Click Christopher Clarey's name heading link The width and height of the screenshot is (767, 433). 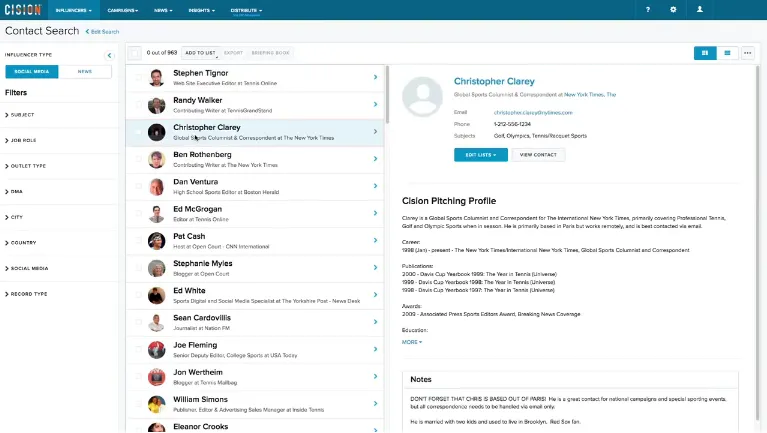[x=494, y=81]
